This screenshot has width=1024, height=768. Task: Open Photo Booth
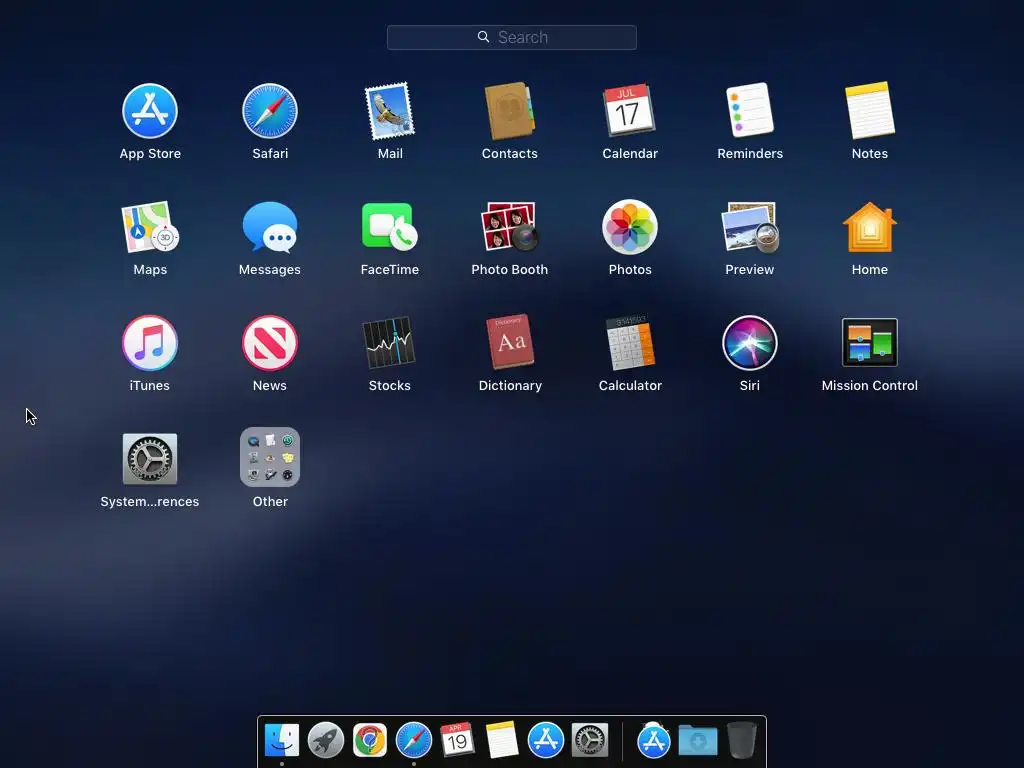[x=509, y=227]
